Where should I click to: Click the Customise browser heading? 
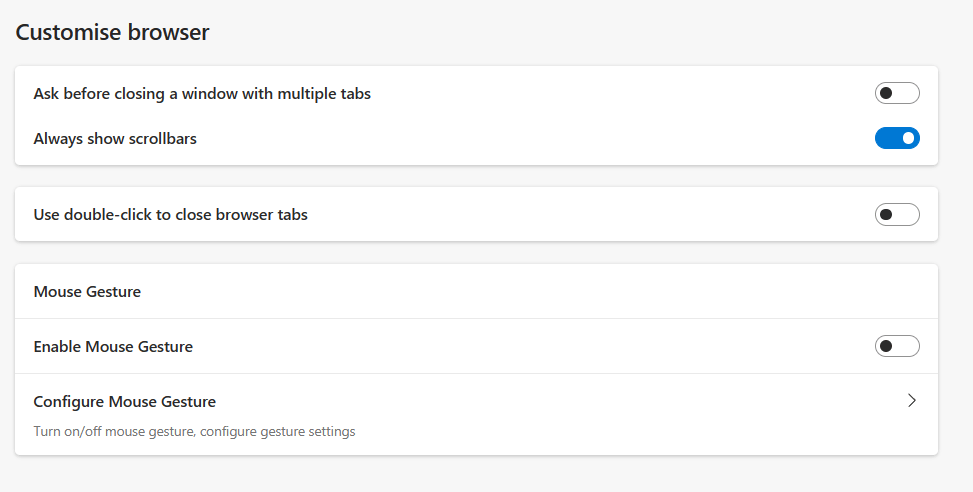pyautogui.click(x=112, y=32)
